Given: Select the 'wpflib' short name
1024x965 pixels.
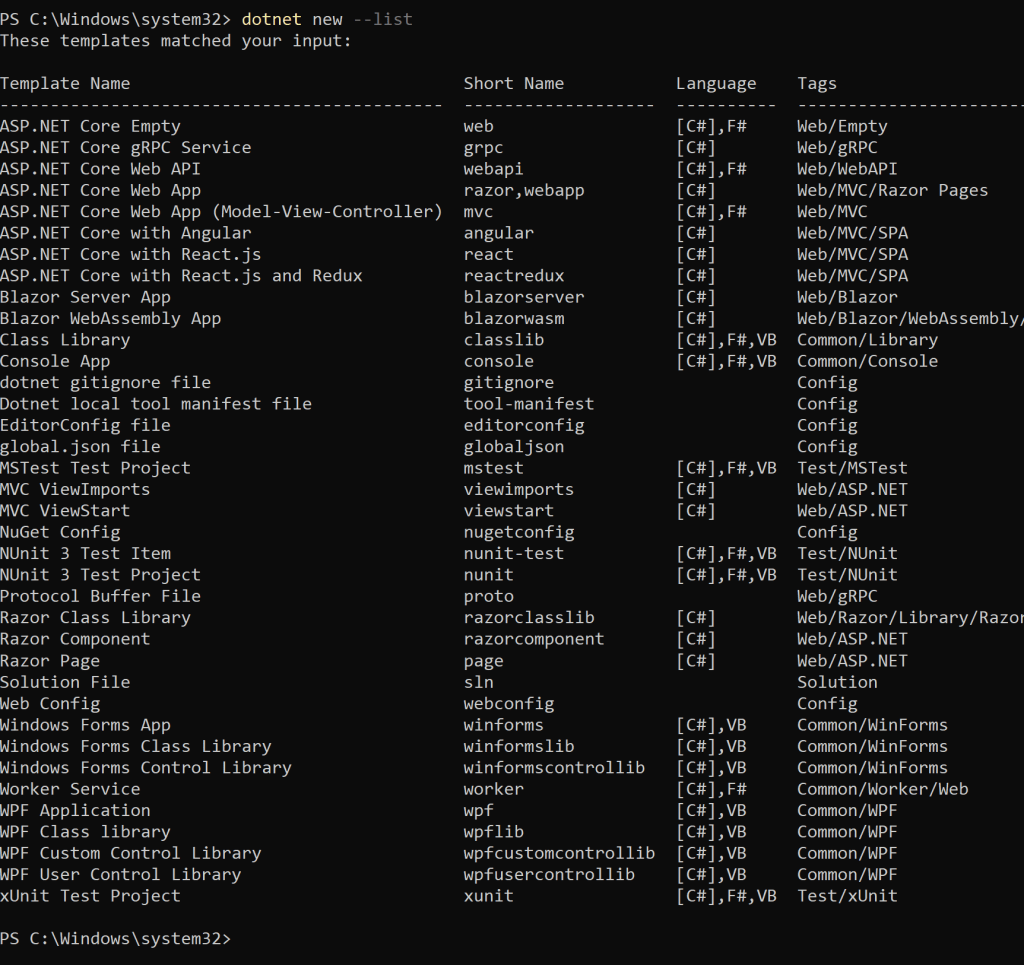Looking at the screenshot, I should (493, 832).
